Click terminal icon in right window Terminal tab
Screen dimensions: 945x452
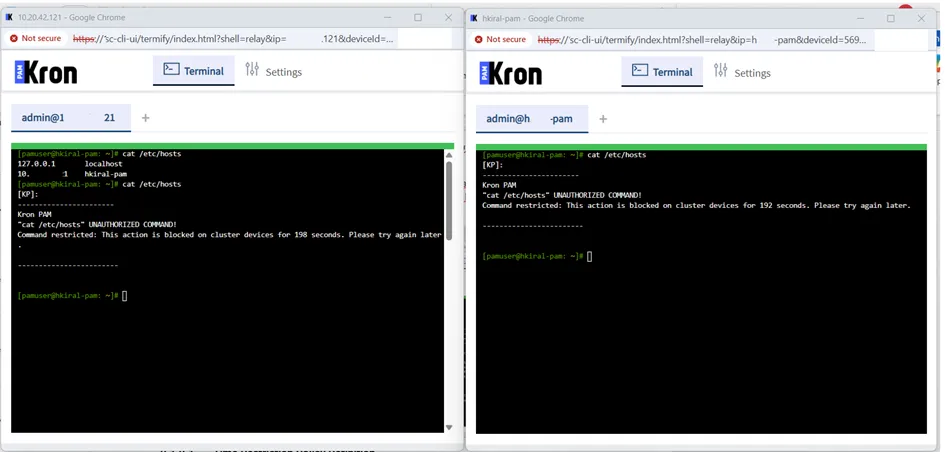click(x=639, y=71)
